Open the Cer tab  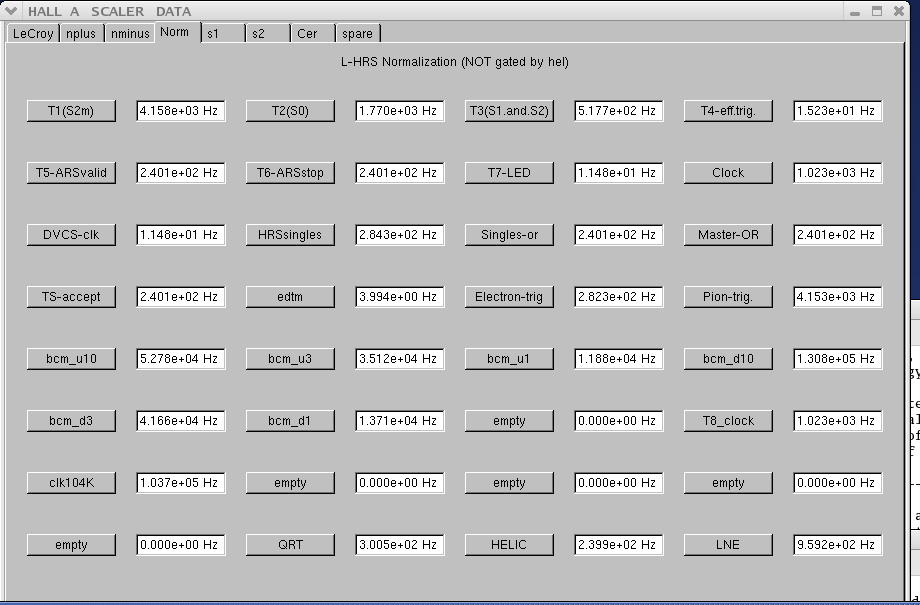313,33
